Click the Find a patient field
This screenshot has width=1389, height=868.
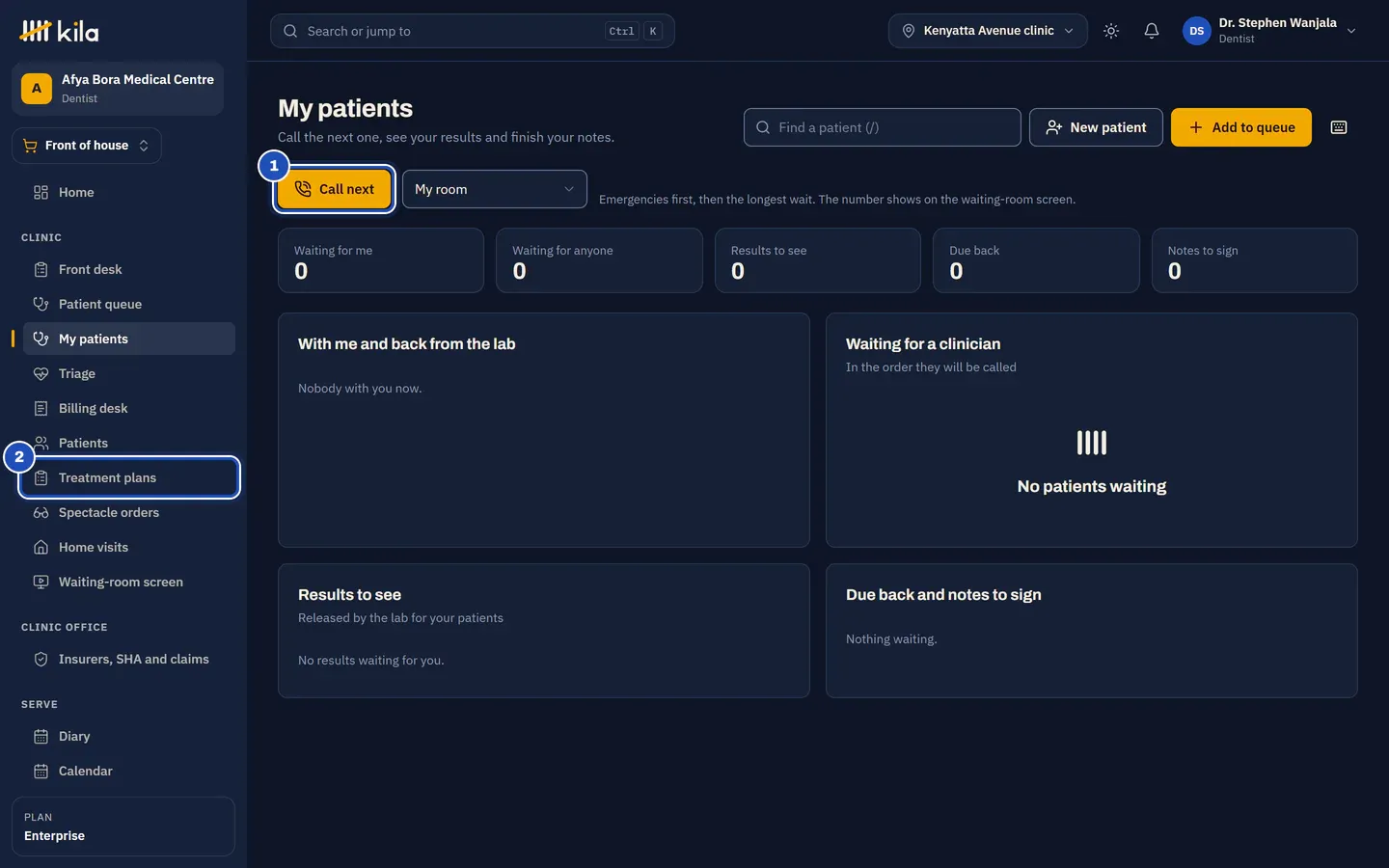883,127
